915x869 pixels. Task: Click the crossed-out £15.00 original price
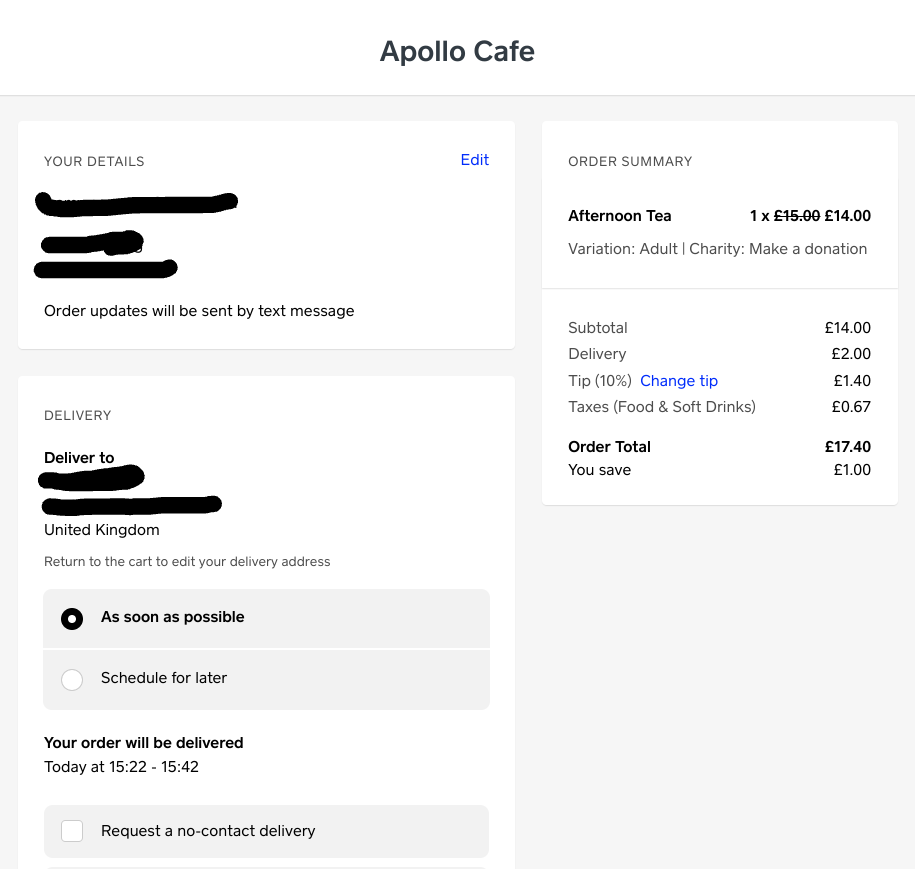[797, 216]
